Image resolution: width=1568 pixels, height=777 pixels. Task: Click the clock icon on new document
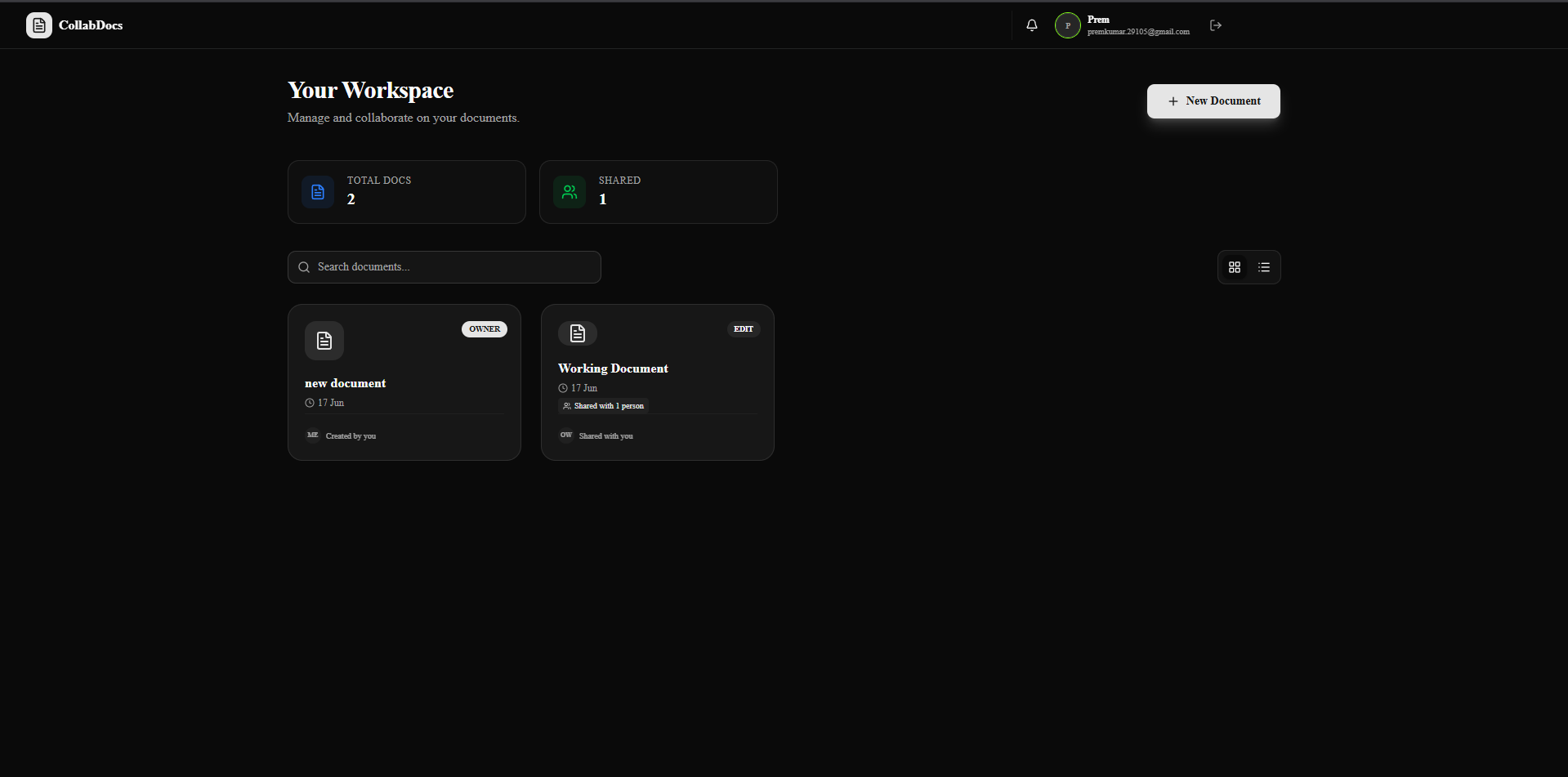[x=310, y=403]
